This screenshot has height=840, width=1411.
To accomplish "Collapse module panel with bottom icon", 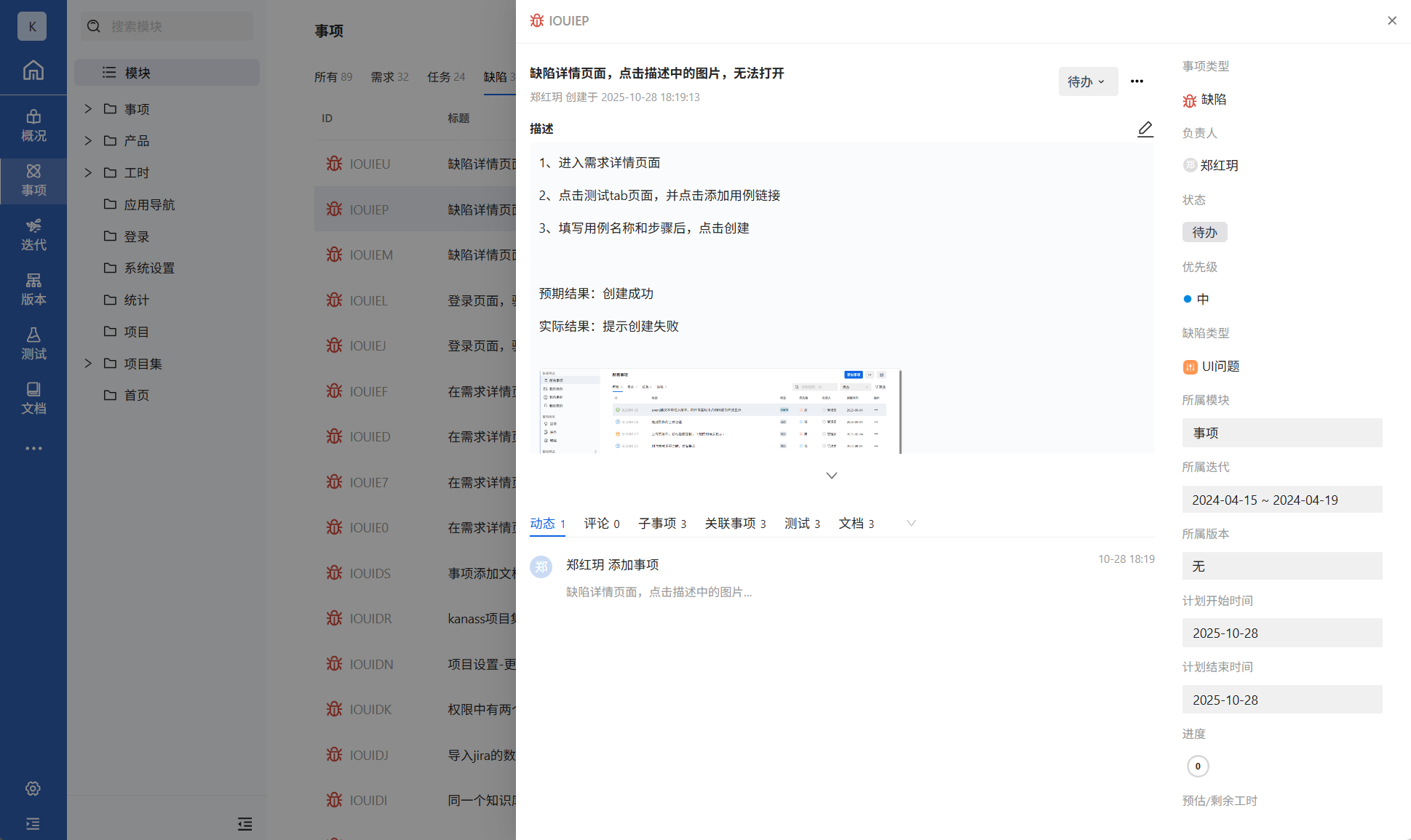I will click(245, 824).
